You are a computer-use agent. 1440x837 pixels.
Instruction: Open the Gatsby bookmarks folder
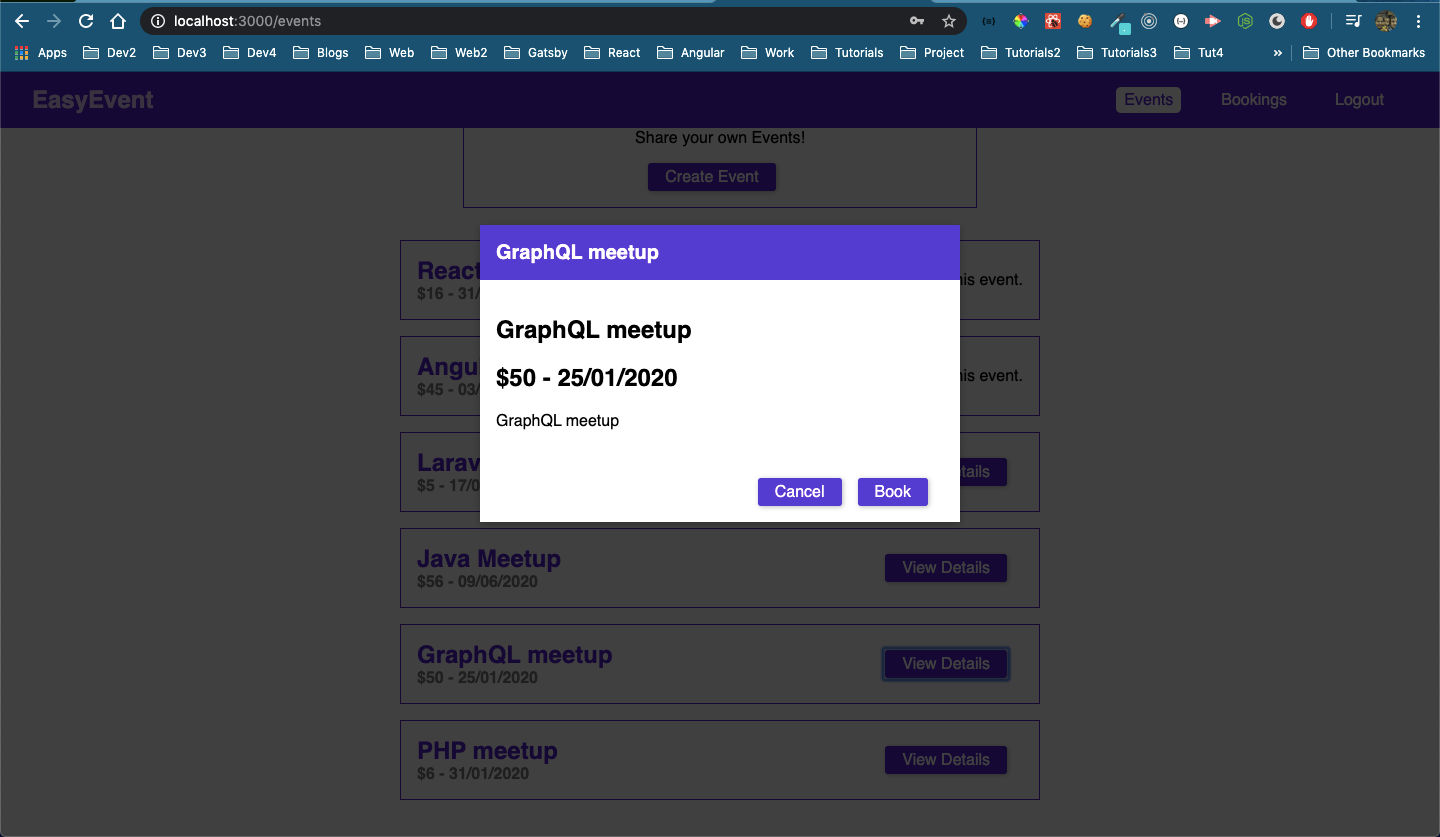point(536,53)
